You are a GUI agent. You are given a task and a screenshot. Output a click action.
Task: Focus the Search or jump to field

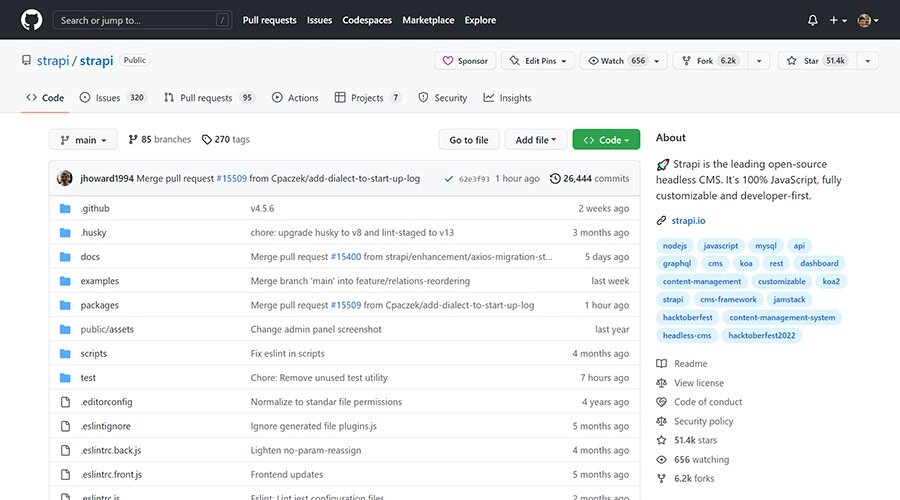tap(142, 20)
